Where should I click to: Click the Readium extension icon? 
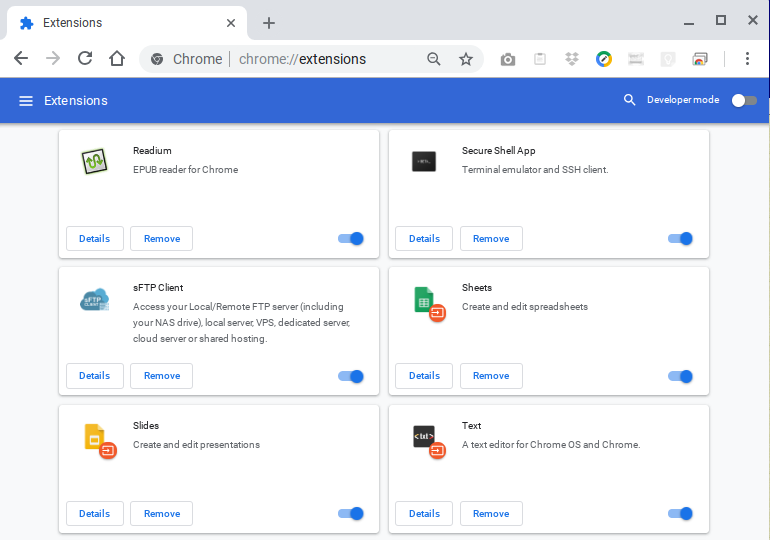(x=94, y=161)
